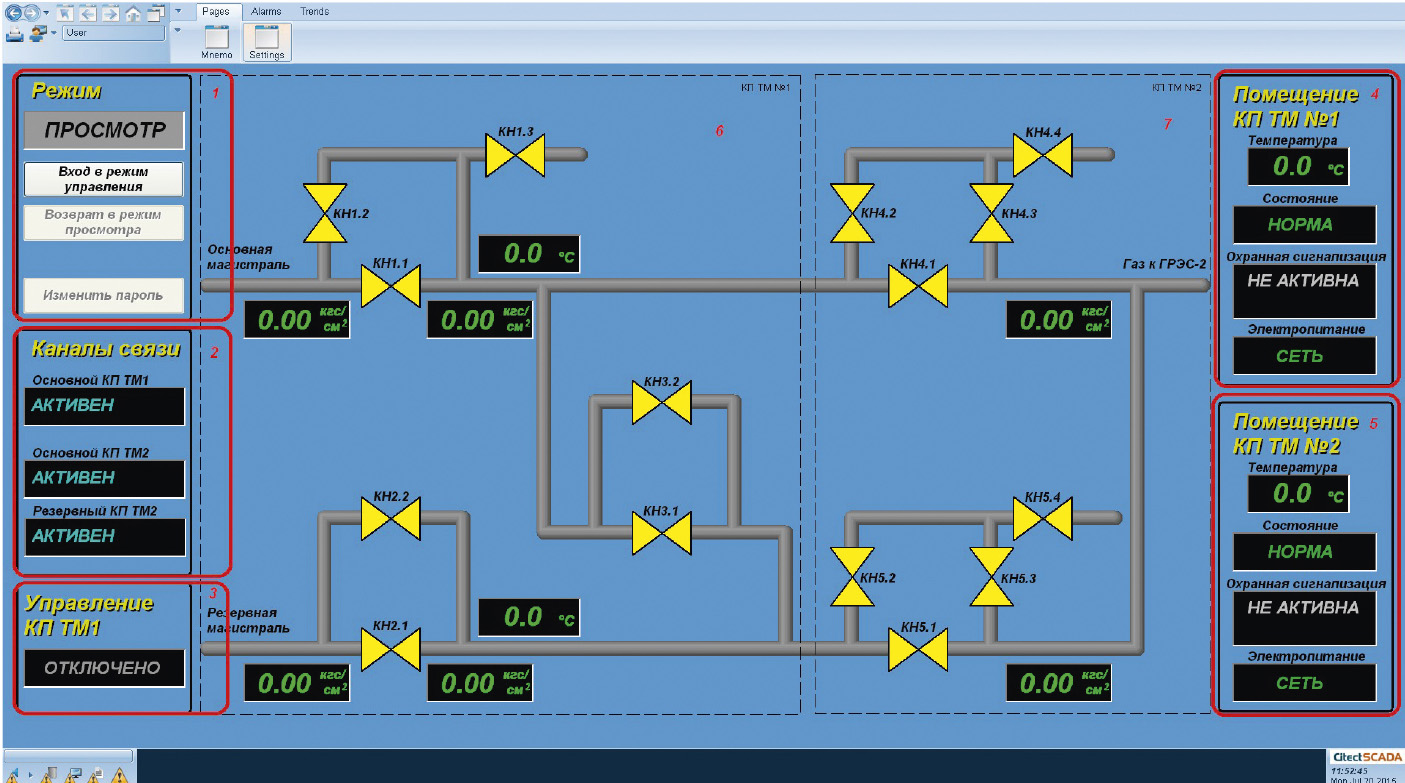Select valve КН1.3

click(515, 155)
